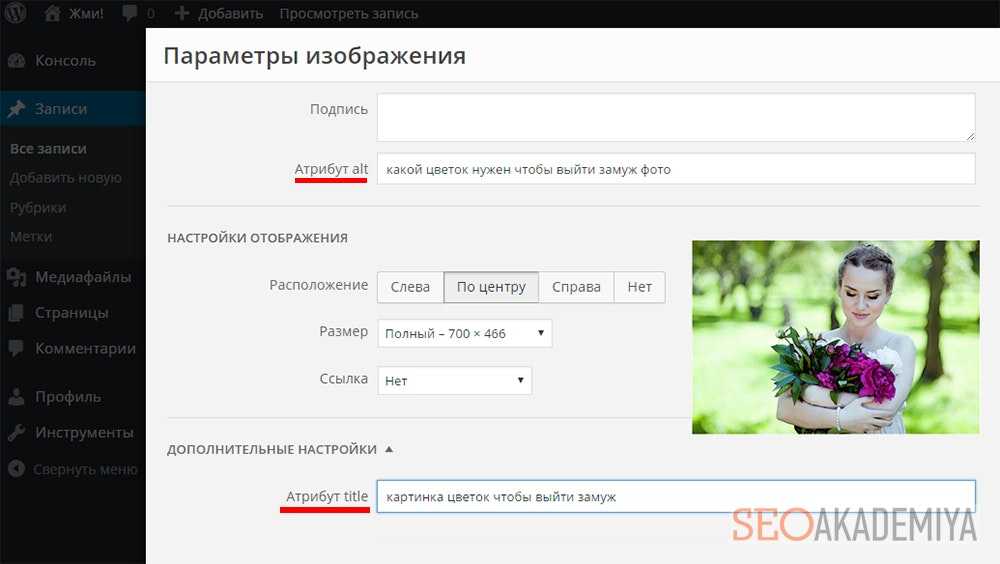Open Все записи submenu item
1000x564 pixels.
48,149
